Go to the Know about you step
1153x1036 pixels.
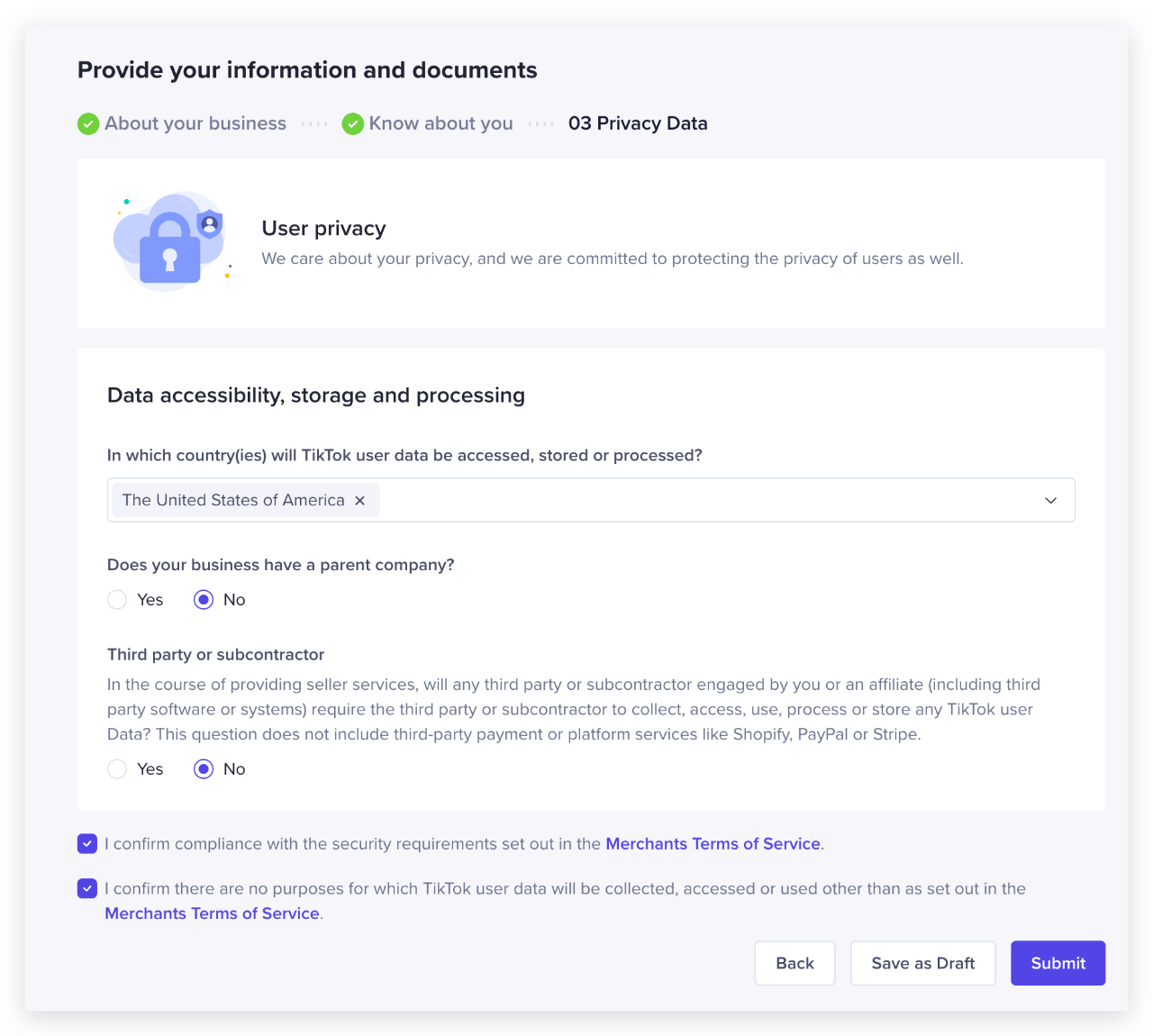(x=440, y=124)
